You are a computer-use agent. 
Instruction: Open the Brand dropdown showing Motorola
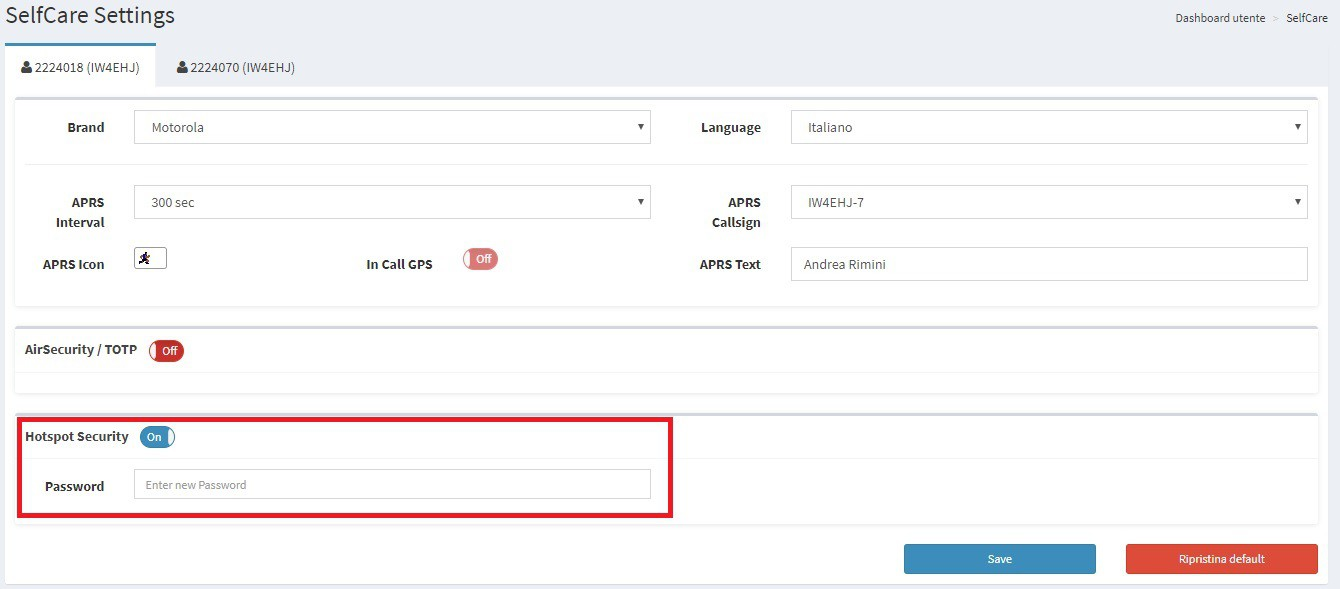pos(392,127)
